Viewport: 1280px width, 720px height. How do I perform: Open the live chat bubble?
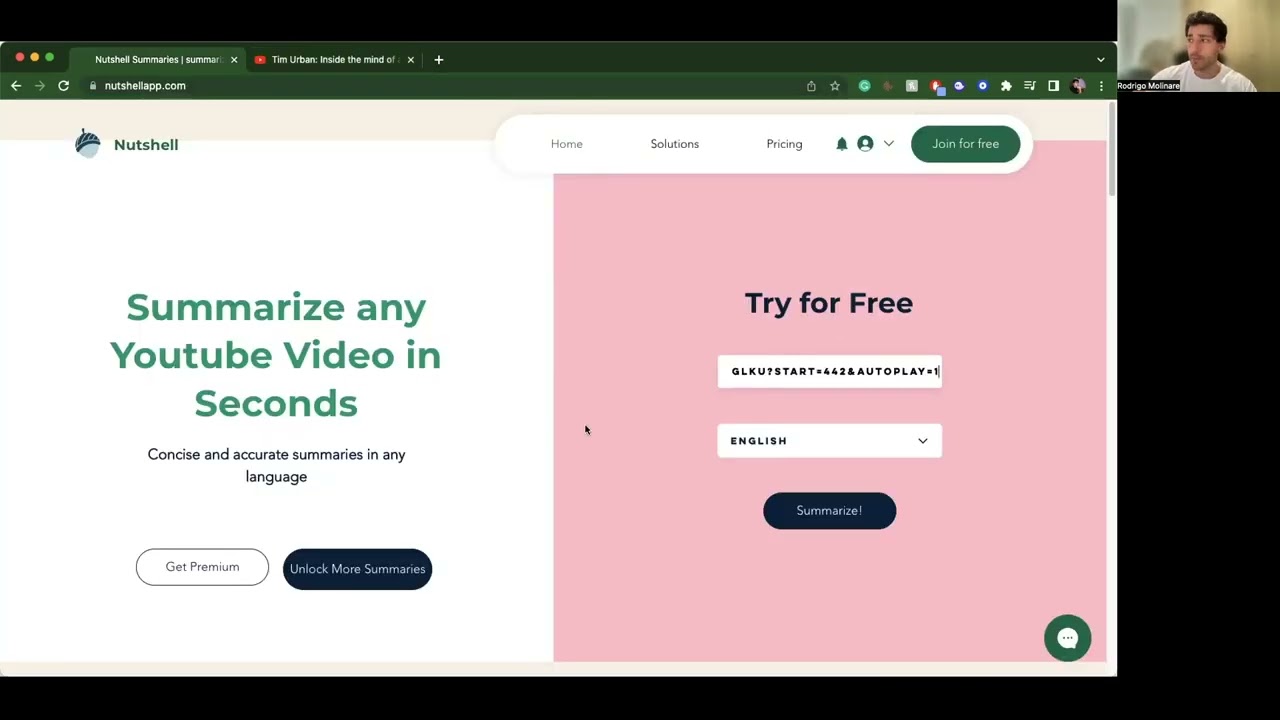1067,638
